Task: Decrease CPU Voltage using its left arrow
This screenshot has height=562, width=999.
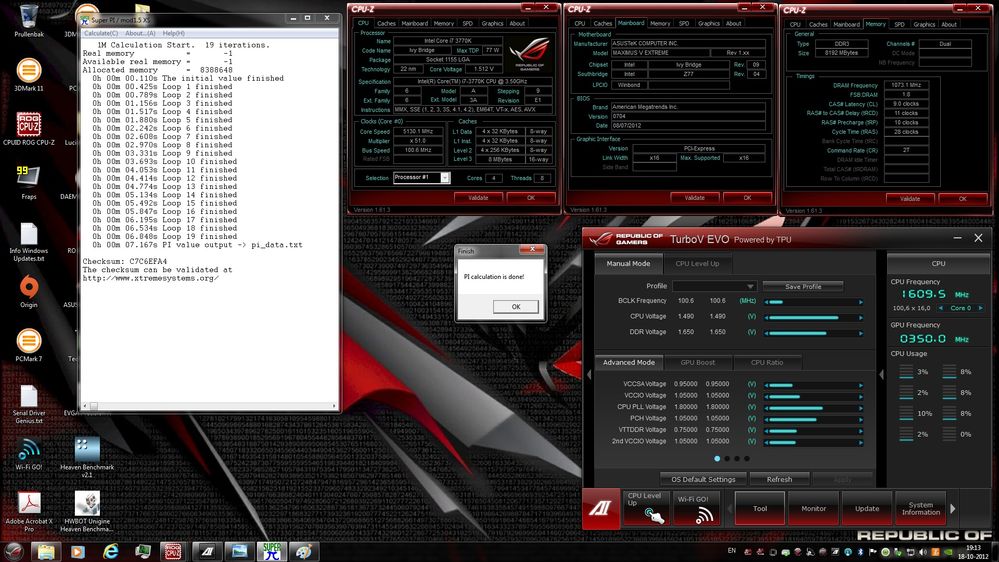Action: pyautogui.click(x=766, y=317)
